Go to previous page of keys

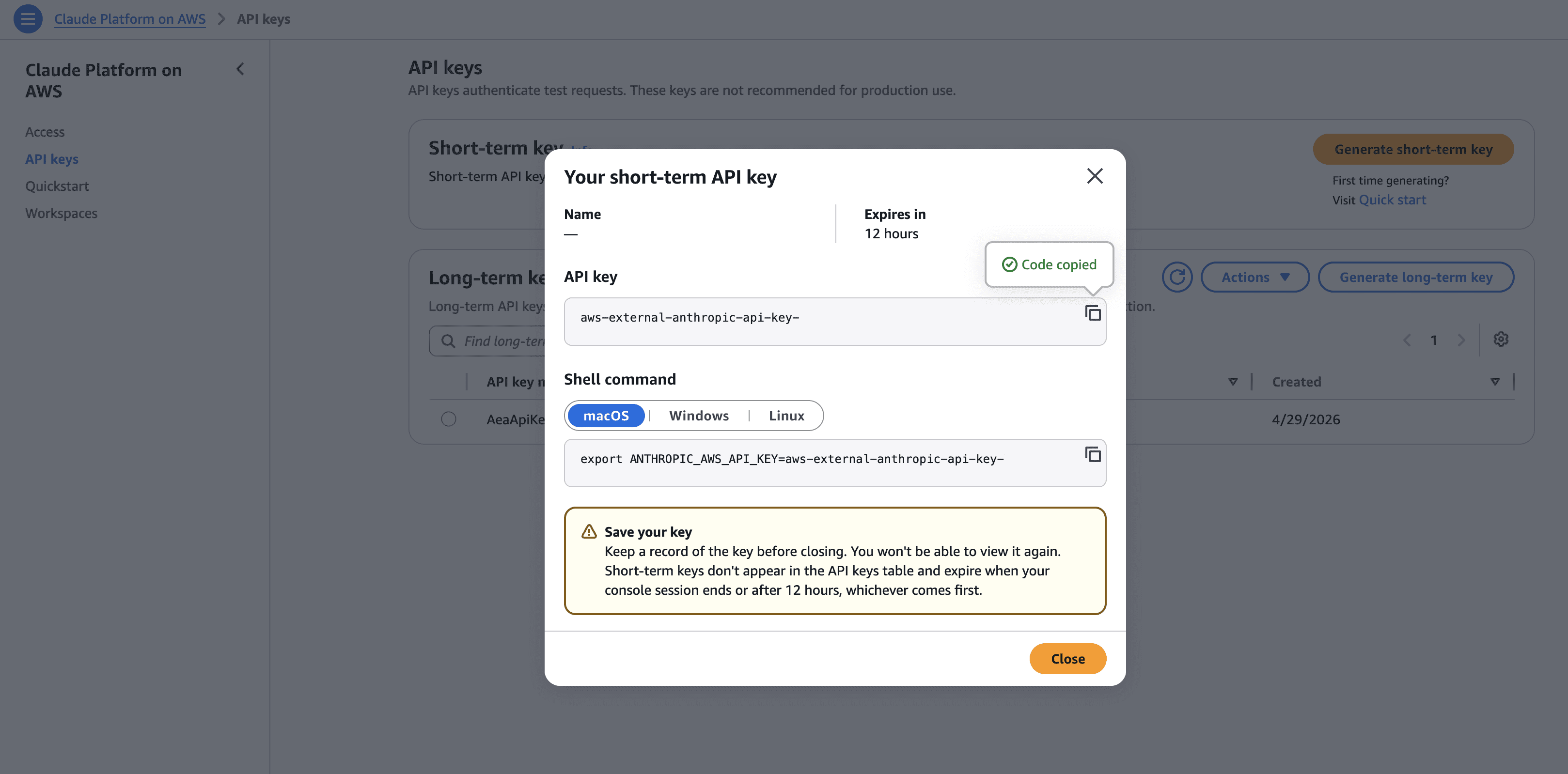click(x=1407, y=340)
